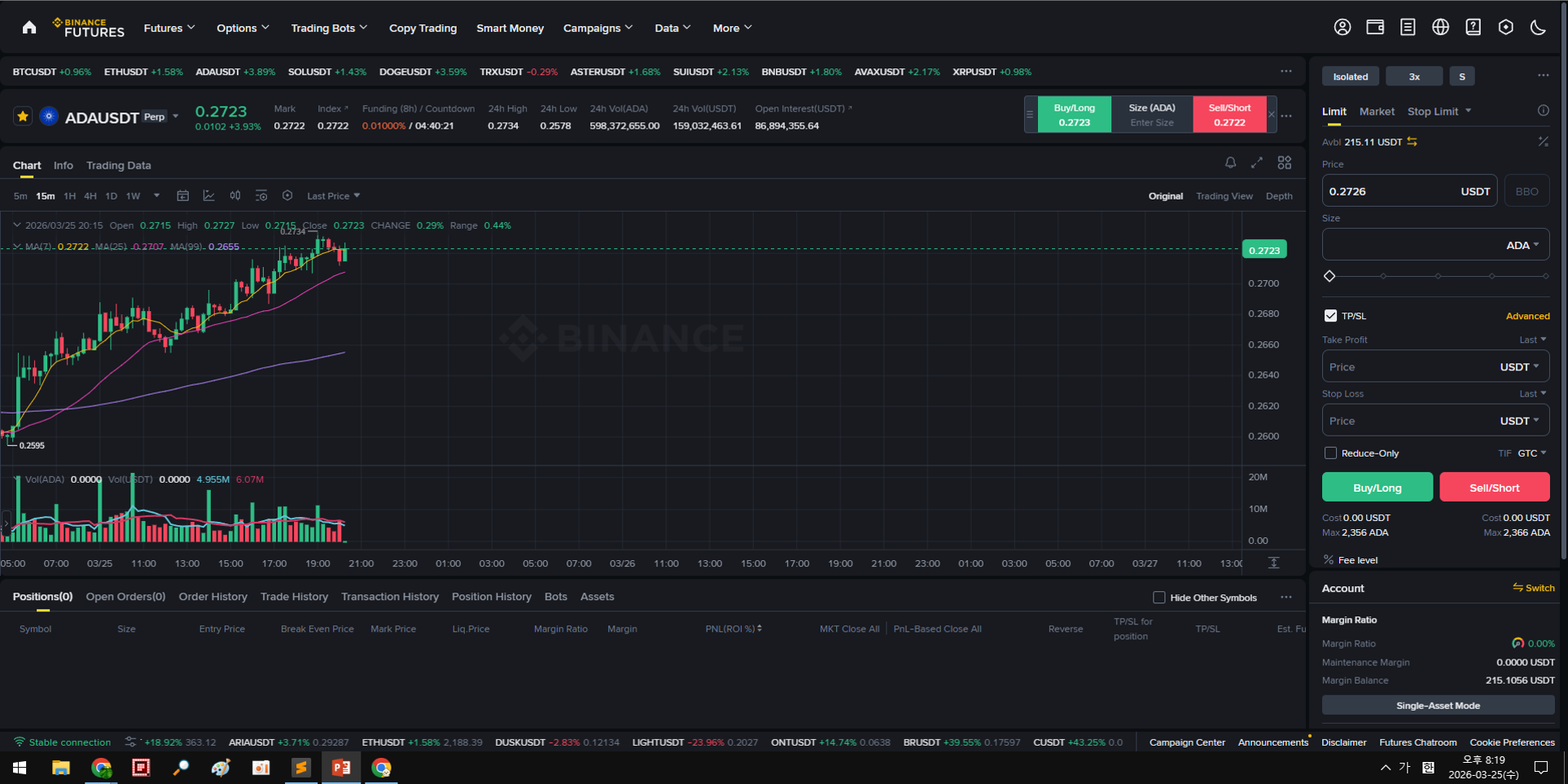The height and width of the screenshot is (784, 1568).
Task: Collapse the MA indicator legend chevron
Action: coord(17,246)
